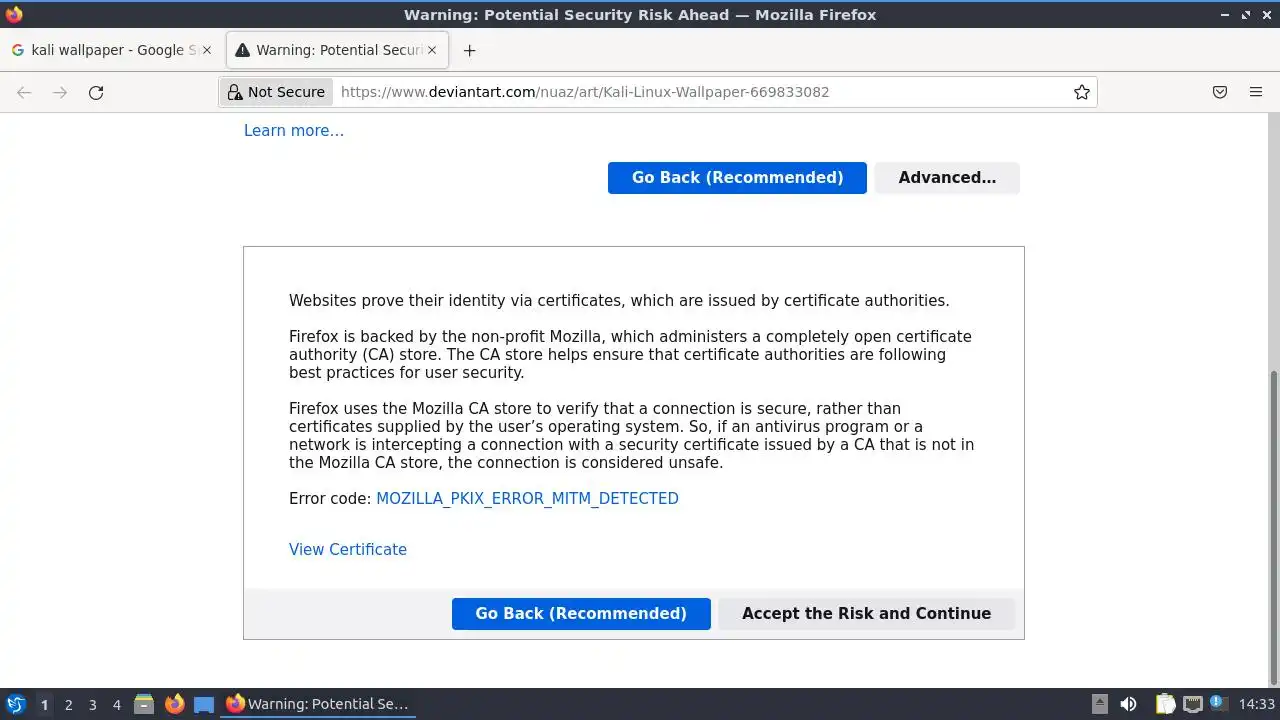The image size is (1280, 720).
Task: Bookmark this page with the star icon
Action: (x=1081, y=92)
